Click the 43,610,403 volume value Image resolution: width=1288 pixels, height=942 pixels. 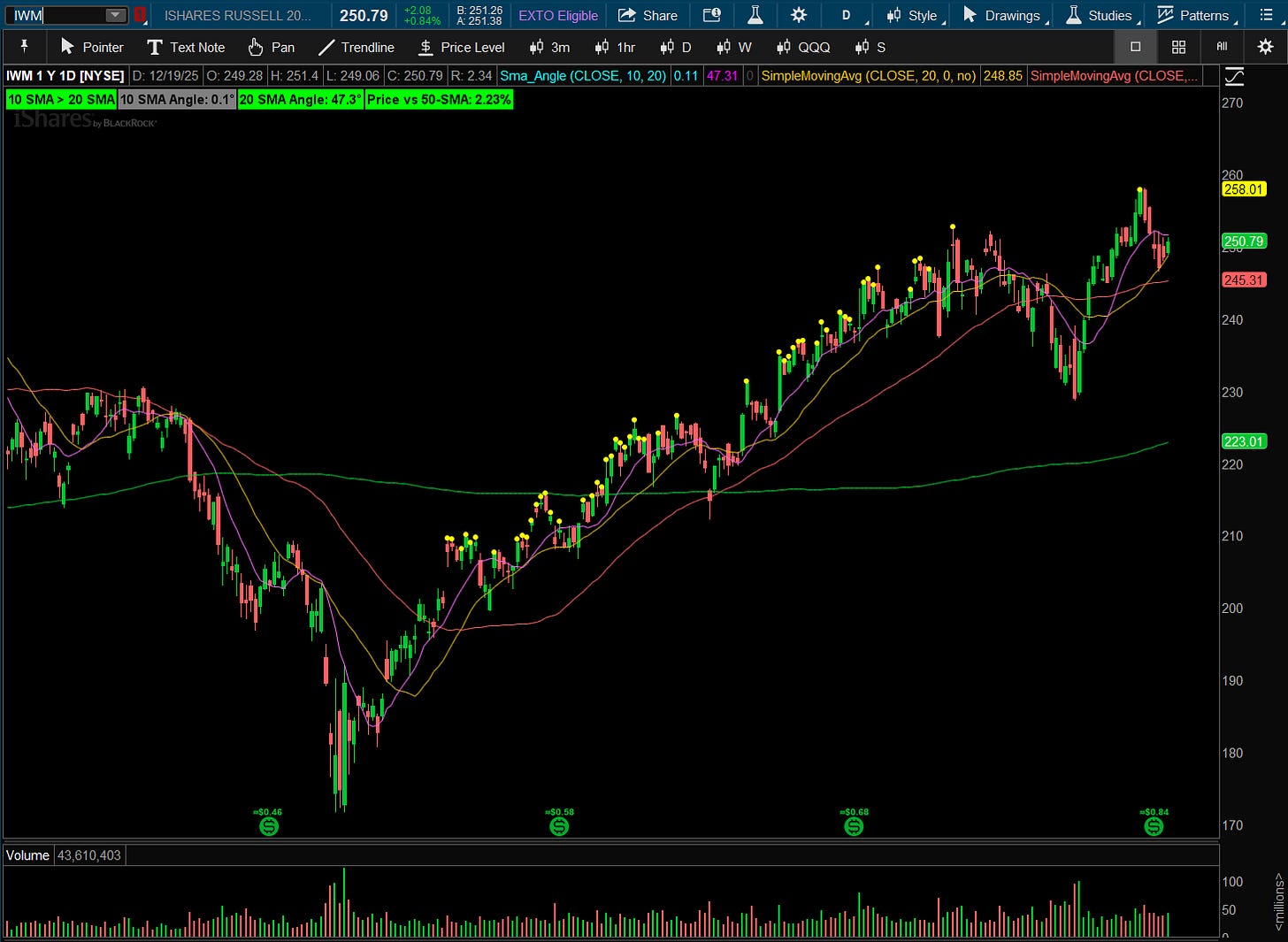point(89,855)
